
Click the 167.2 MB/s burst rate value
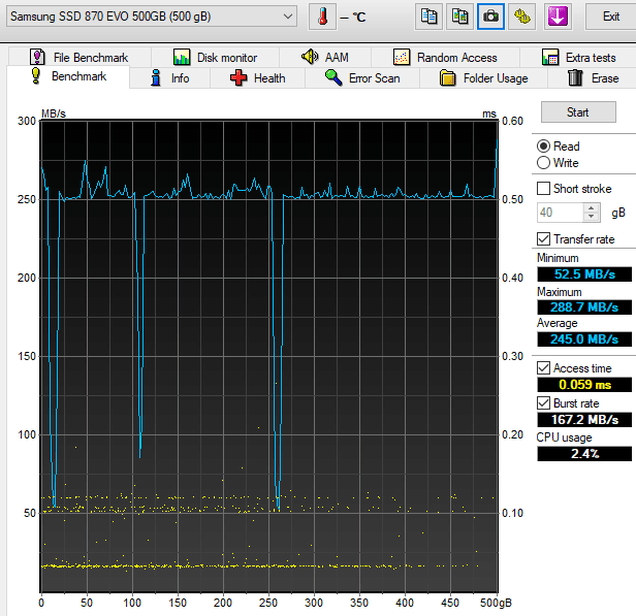point(584,419)
